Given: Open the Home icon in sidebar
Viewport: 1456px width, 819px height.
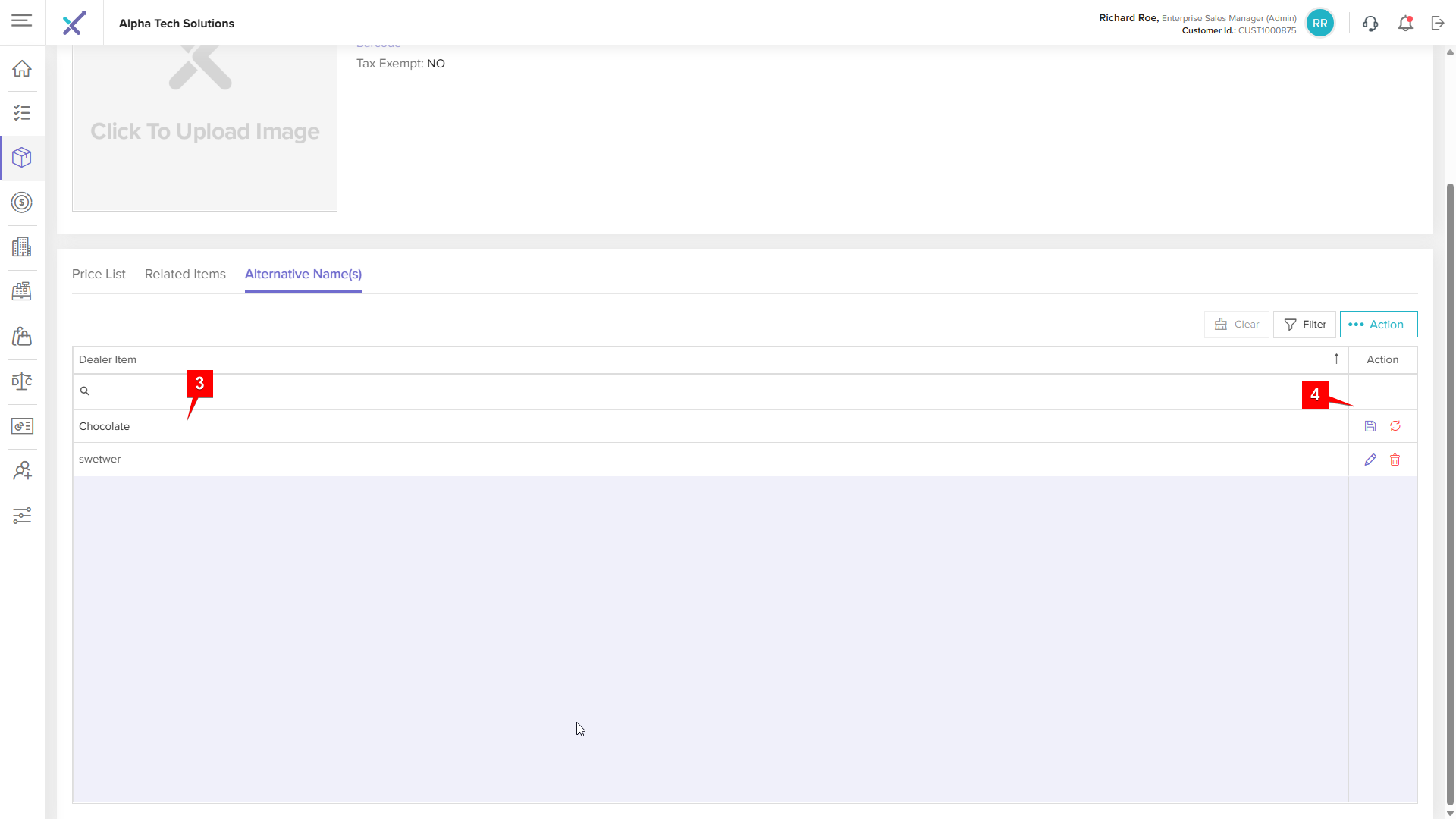Looking at the screenshot, I should [x=22, y=68].
